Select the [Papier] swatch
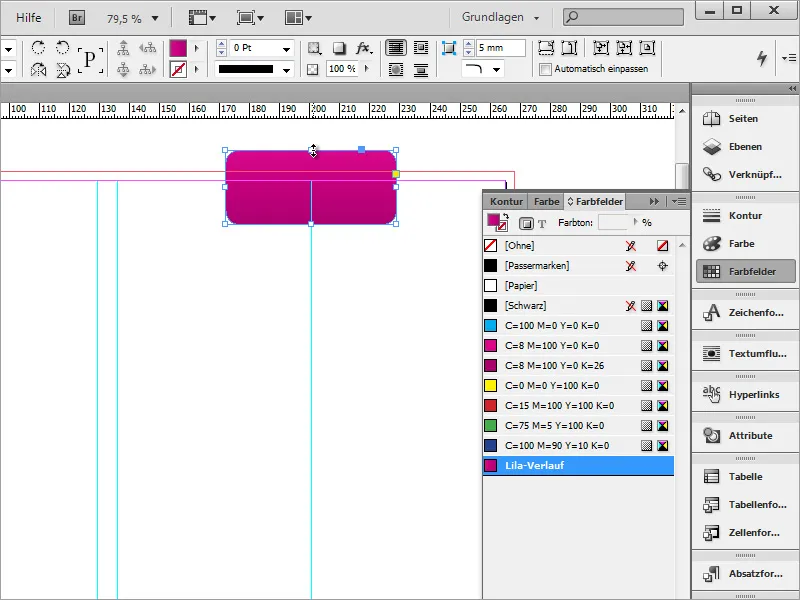Screen dimensions: 800x600 click(x=578, y=286)
